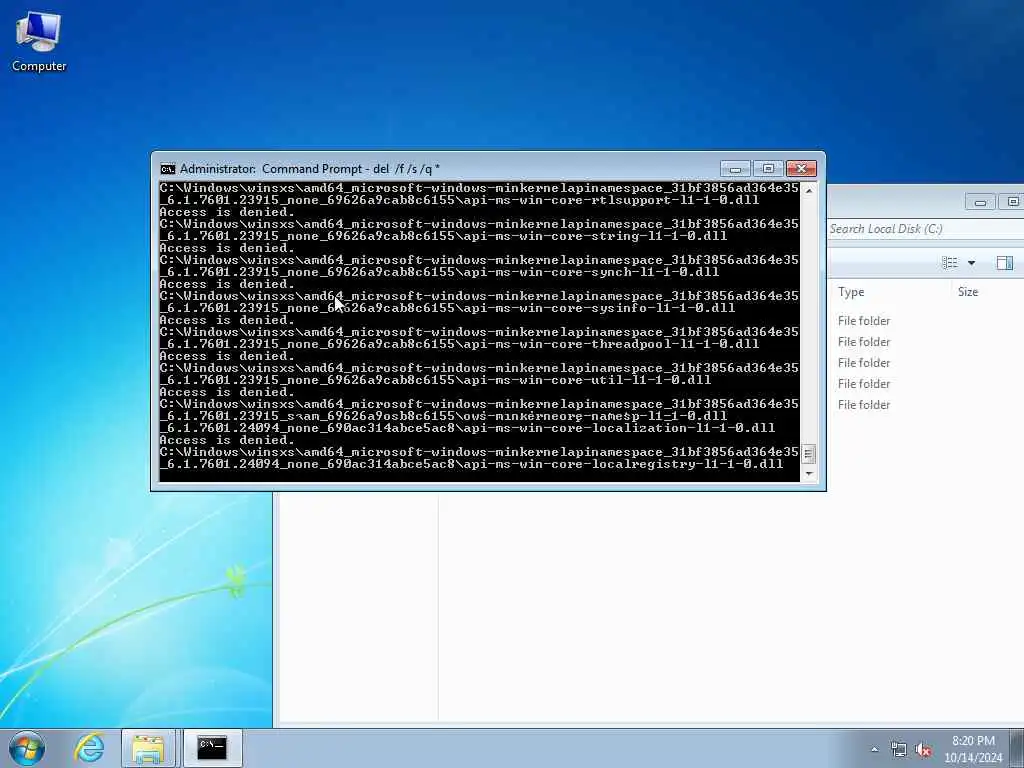The image size is (1024, 768).
Task: Open Command Prompt system menu icon
Action: click(168, 169)
